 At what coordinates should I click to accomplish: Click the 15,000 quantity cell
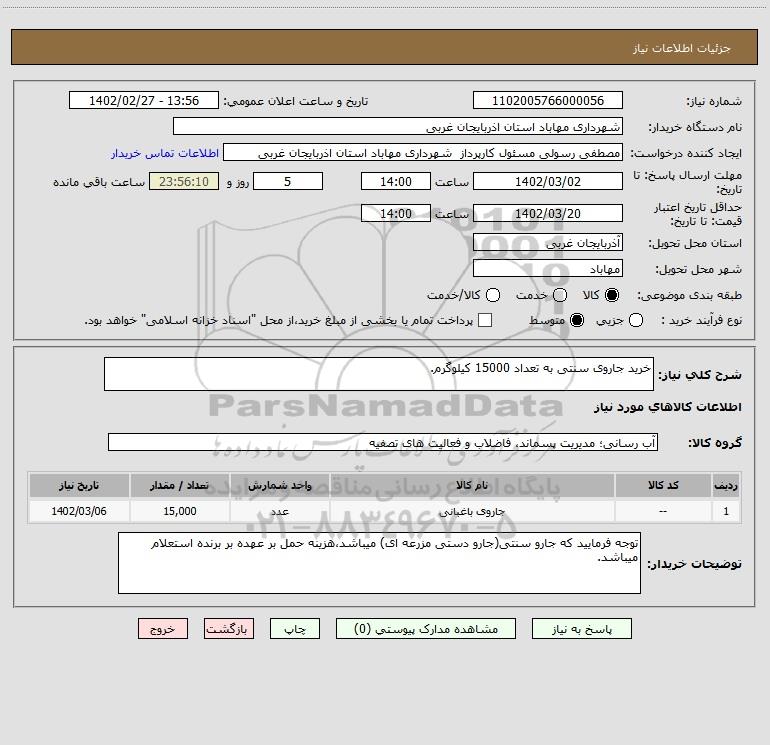tap(180, 512)
